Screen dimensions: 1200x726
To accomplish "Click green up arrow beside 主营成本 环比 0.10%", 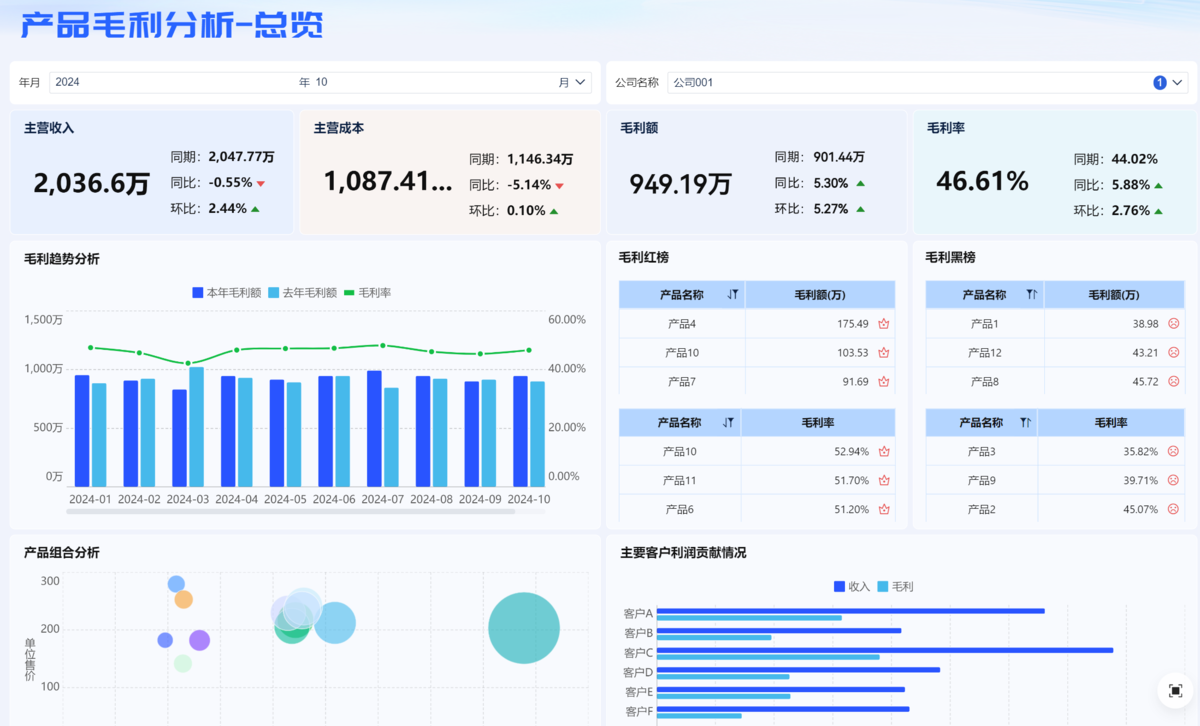I will [554, 211].
